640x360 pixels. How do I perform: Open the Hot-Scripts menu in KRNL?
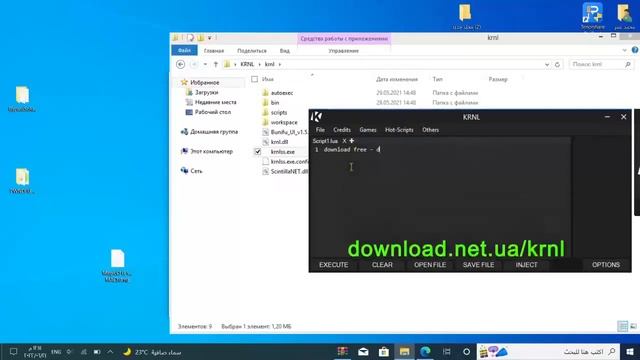(399, 130)
